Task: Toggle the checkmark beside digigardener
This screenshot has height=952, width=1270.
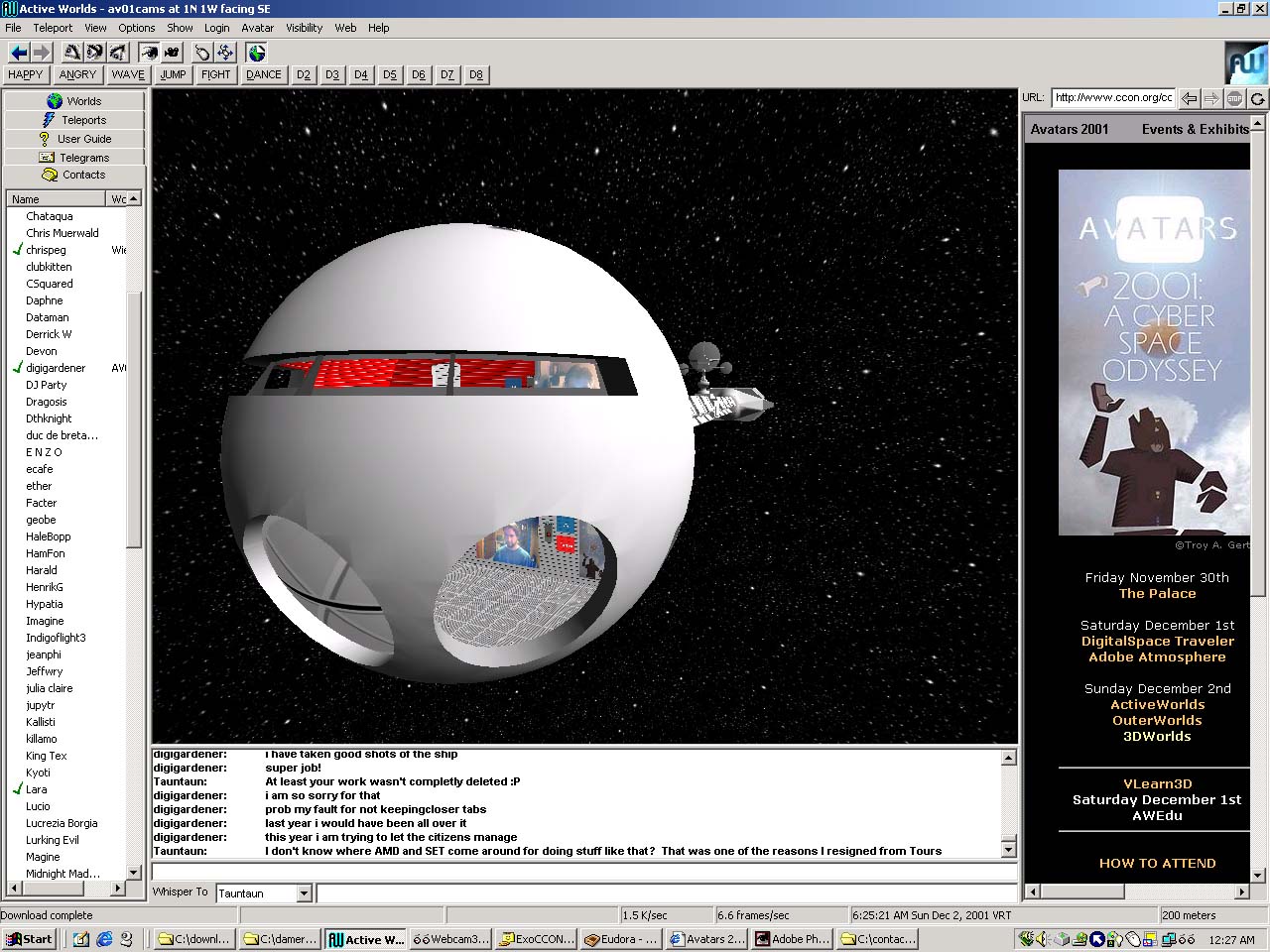Action: (x=17, y=368)
